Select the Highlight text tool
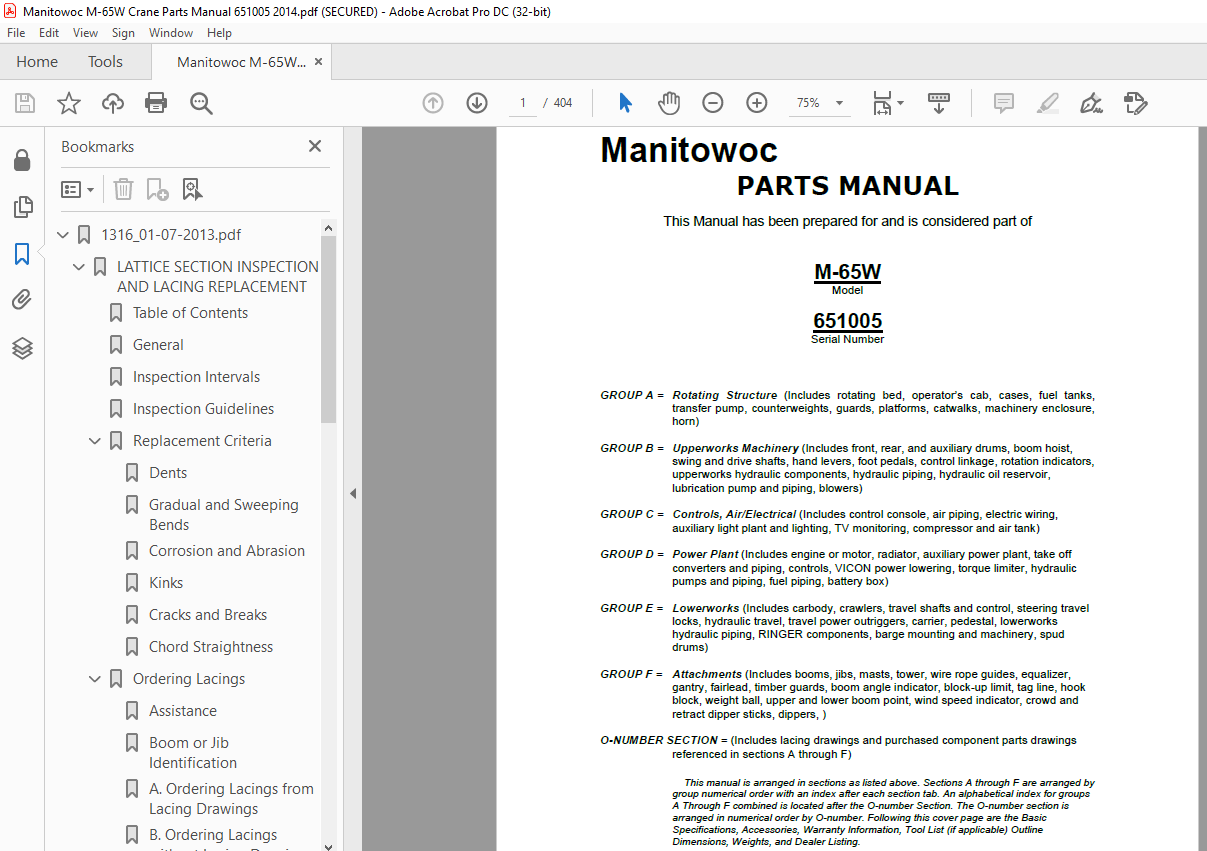Image resolution: width=1207 pixels, height=851 pixels. 1048,103
